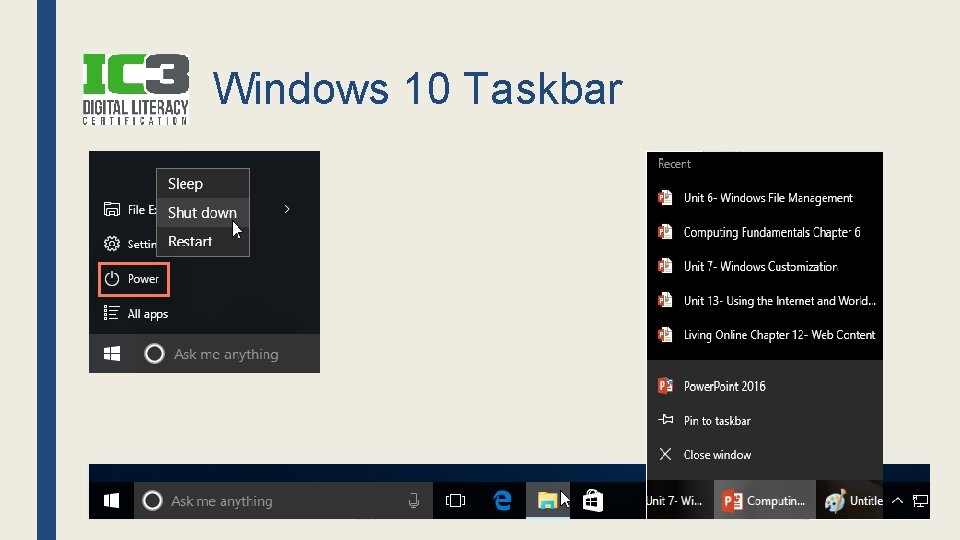Open File Explorer entry in Start menu

[129, 209]
